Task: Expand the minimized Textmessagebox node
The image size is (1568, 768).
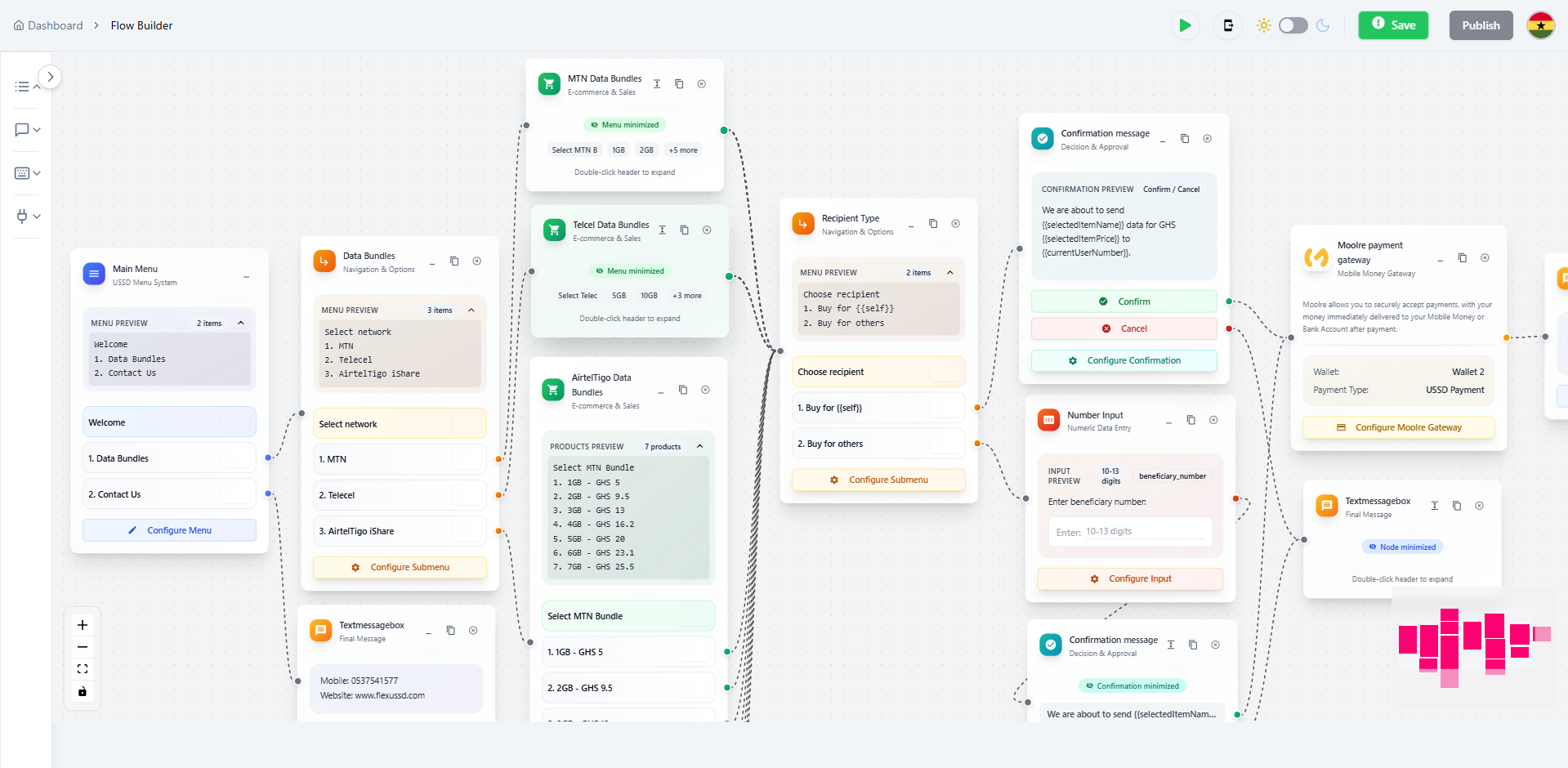Action: [x=1402, y=547]
